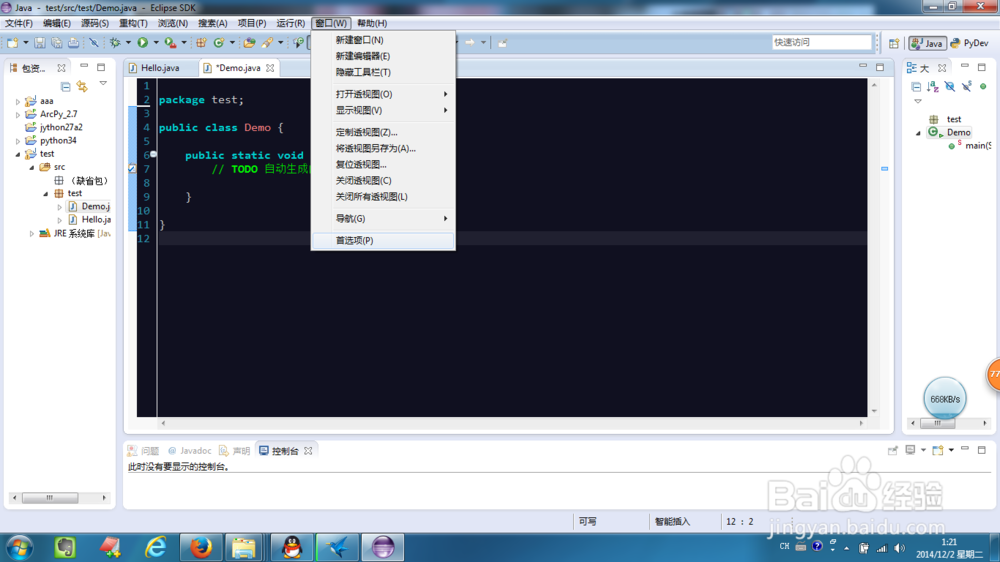Open QQ penguin from taskbar

point(291,547)
